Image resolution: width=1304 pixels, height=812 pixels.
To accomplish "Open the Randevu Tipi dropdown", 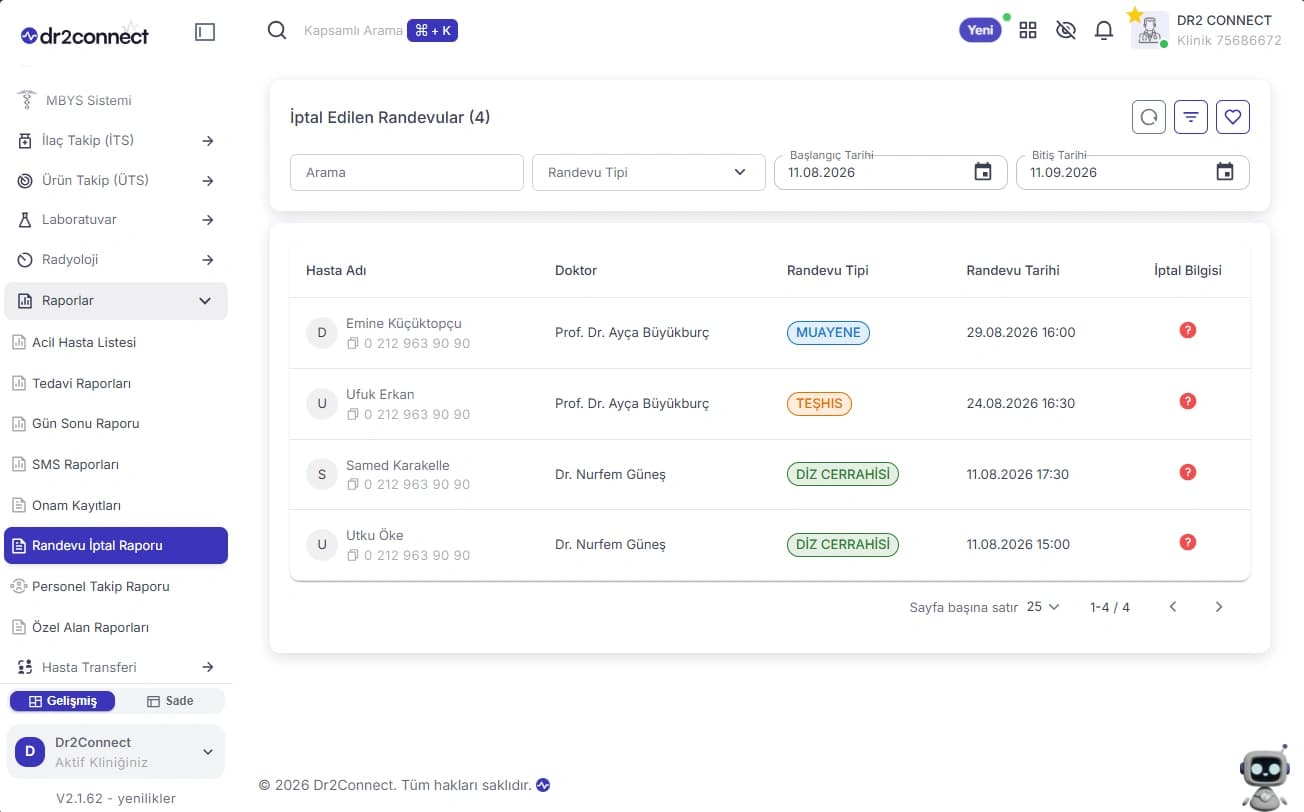I will 649,172.
